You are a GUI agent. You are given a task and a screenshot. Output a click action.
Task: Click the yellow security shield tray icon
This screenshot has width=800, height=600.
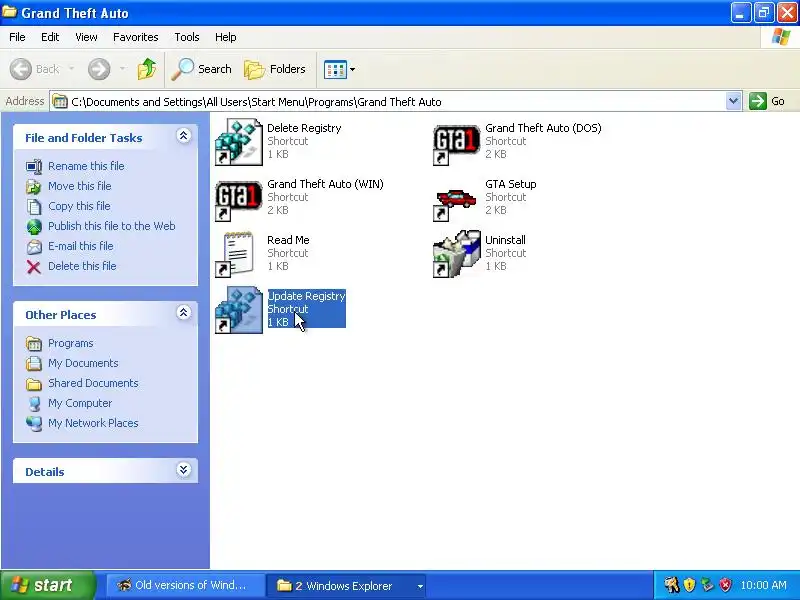pos(689,585)
